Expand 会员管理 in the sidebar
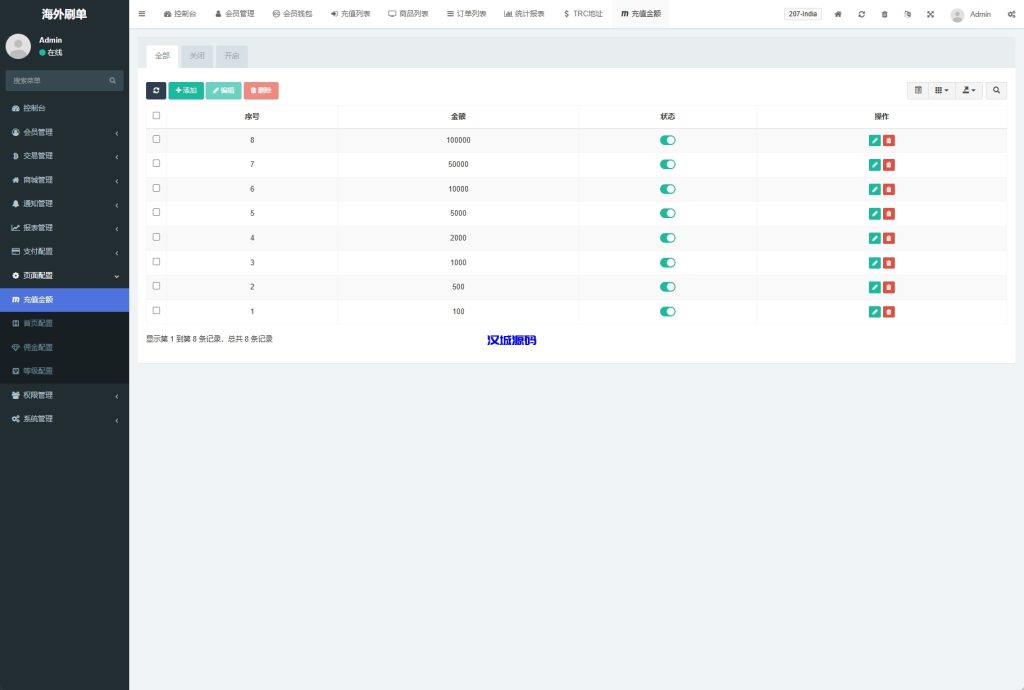 click(x=64, y=132)
